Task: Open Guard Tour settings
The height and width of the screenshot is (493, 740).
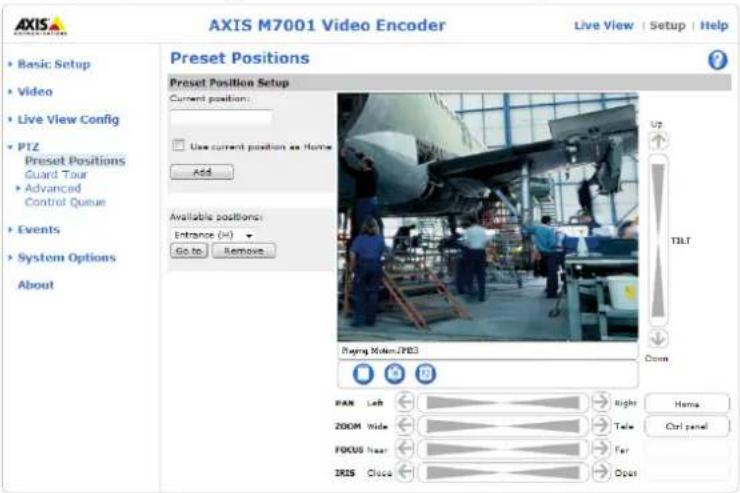Action: pos(56,175)
